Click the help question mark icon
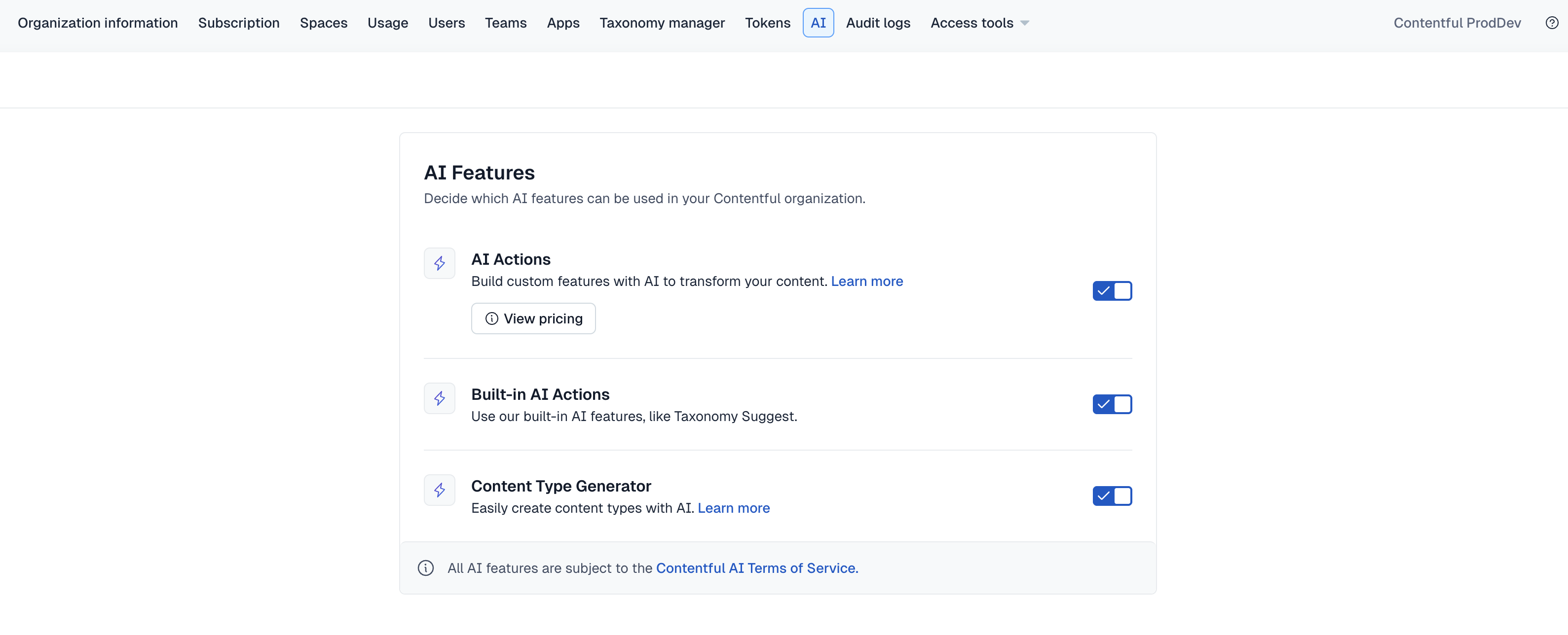 click(x=1552, y=23)
